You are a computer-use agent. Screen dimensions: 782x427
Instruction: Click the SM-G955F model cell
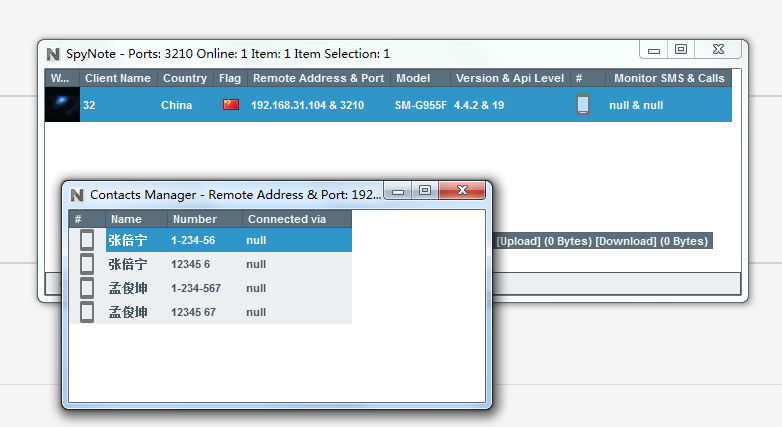coord(421,105)
